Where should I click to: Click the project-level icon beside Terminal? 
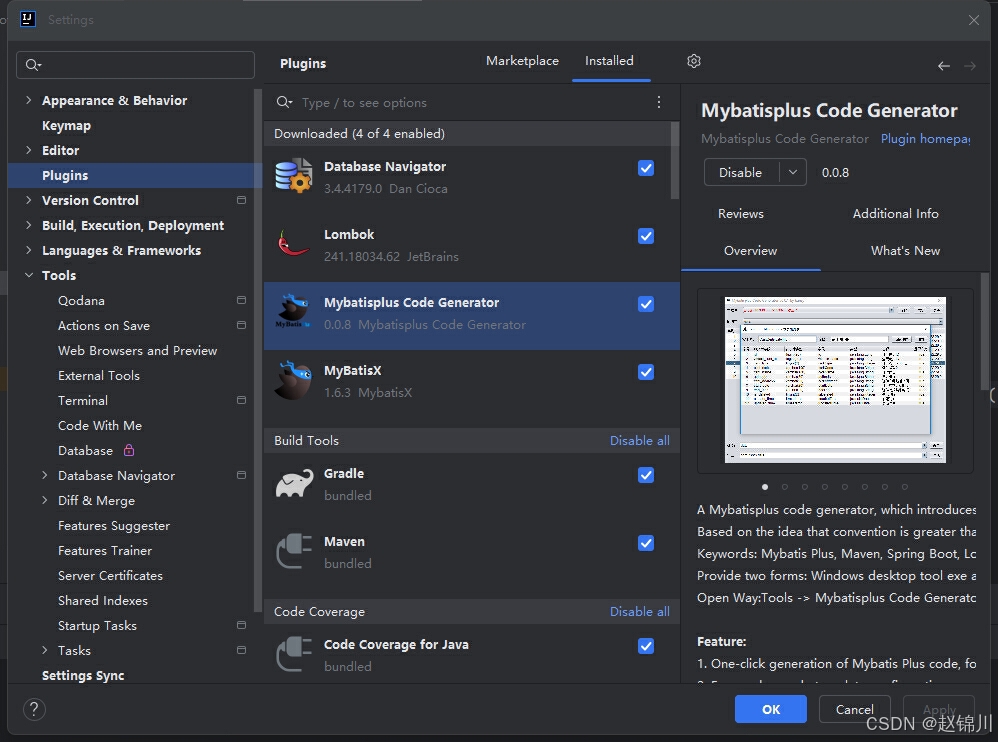click(241, 400)
